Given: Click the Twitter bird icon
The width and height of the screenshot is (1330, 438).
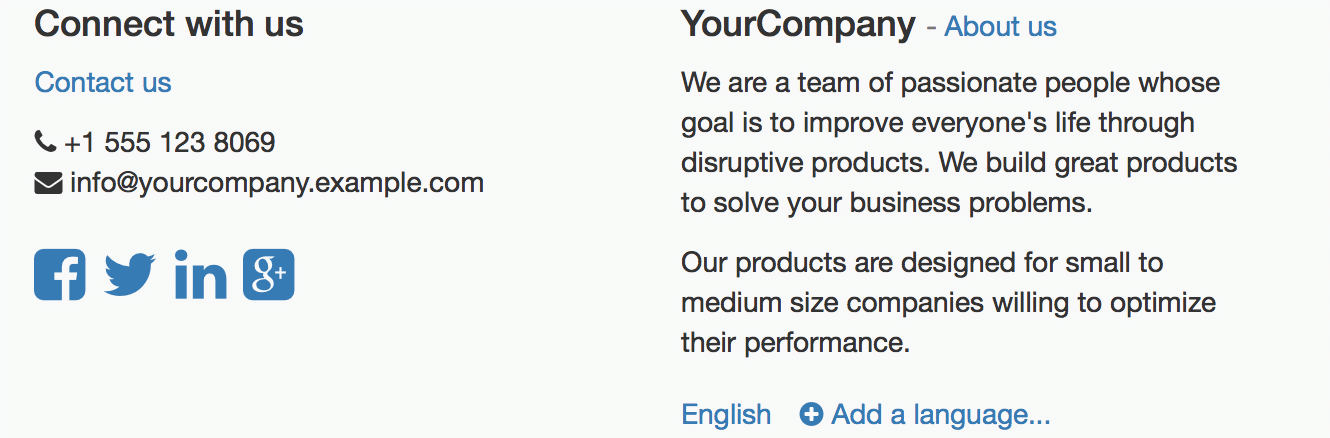Looking at the screenshot, I should pos(129,274).
